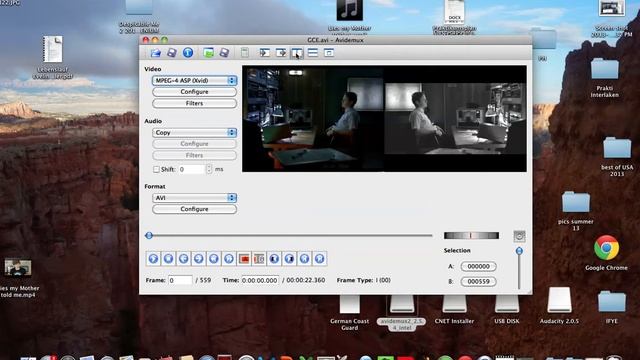Switch preview to Input display mode icon
The width and height of the screenshot is (640, 360).
click(264, 53)
